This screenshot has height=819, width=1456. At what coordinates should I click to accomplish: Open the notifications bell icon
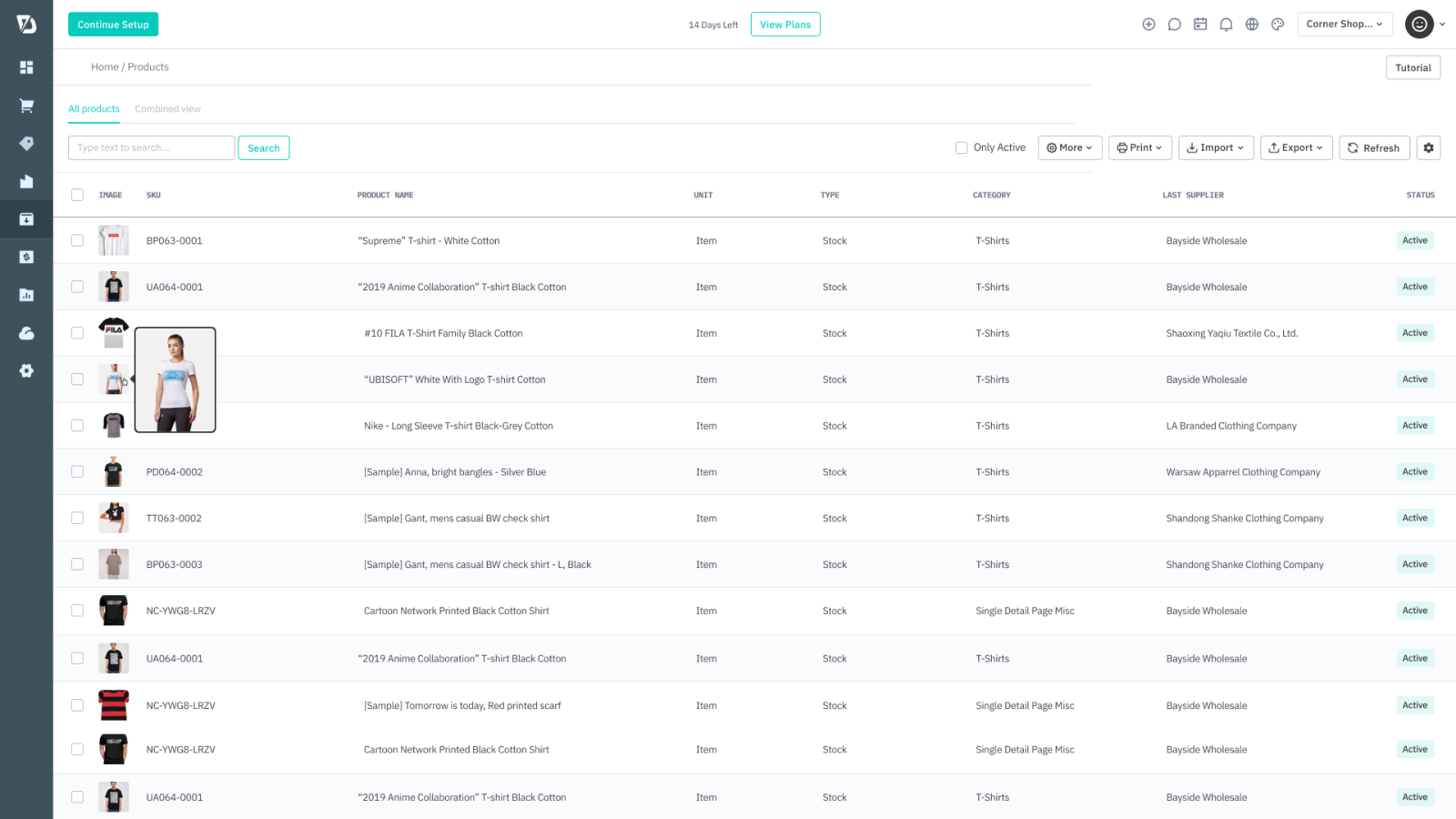point(1226,25)
